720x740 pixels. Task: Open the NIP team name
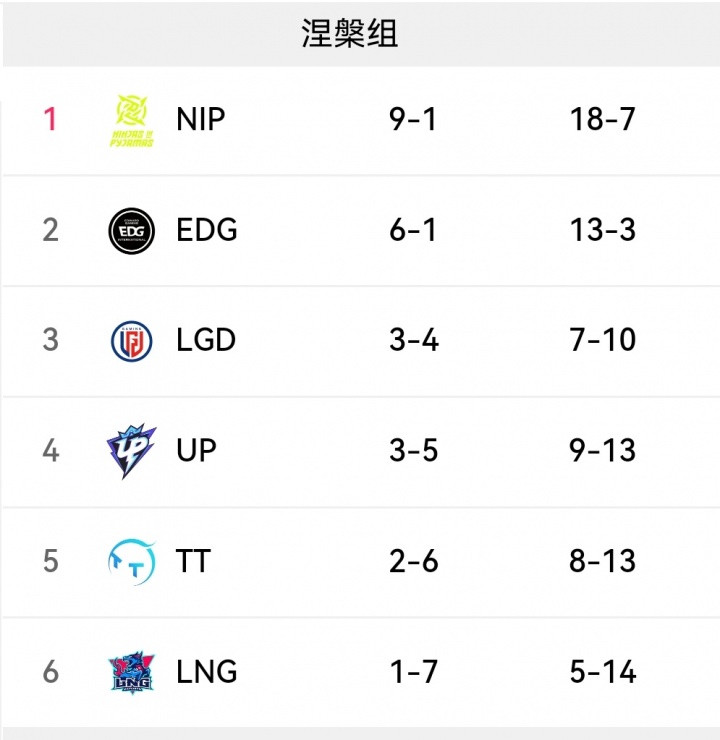[x=200, y=120]
